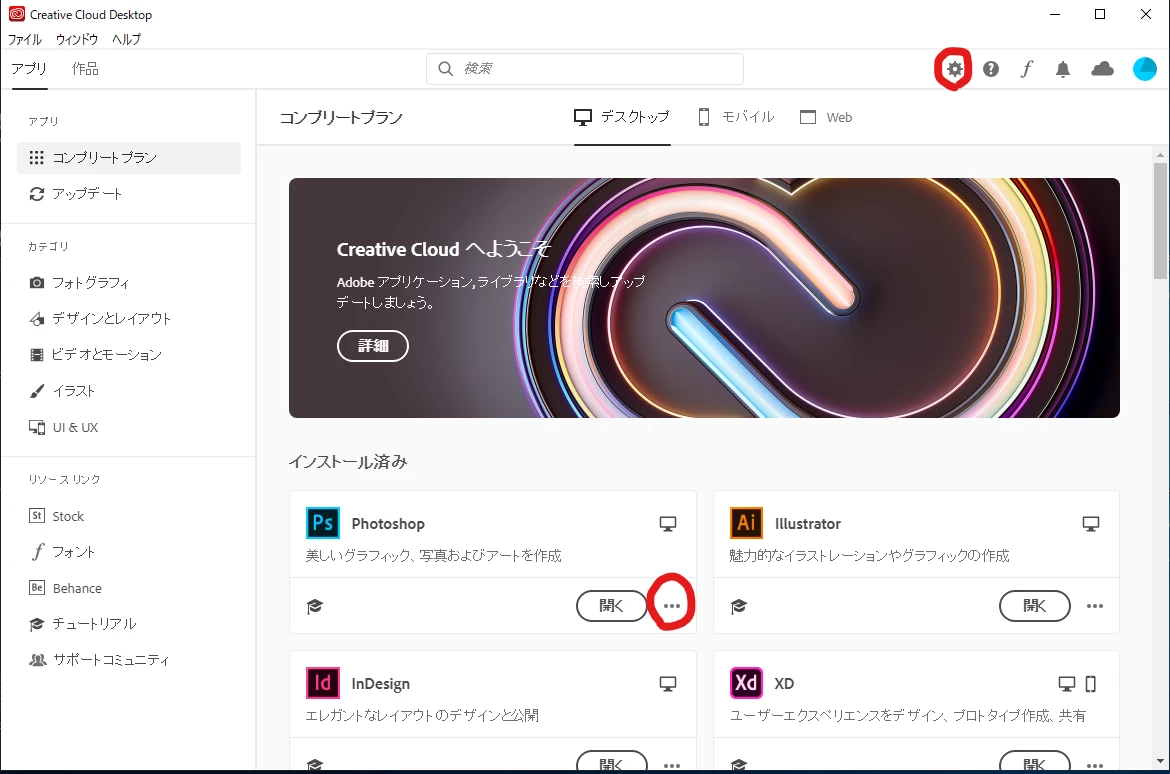Viewport: 1170px width, 774px height.
Task: Open the ヘルプ menu
Action: (126, 40)
